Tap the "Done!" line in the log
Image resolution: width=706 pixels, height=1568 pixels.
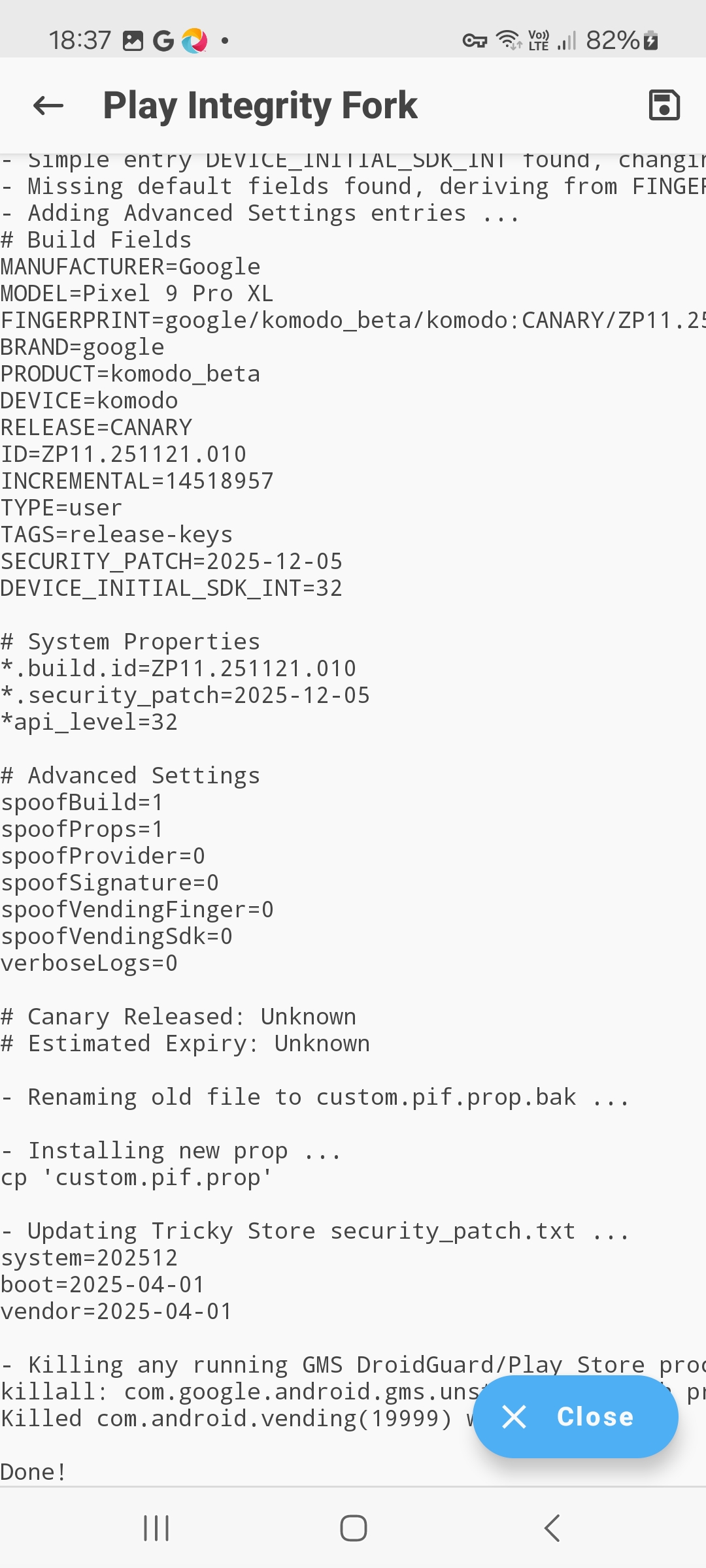click(x=34, y=1472)
